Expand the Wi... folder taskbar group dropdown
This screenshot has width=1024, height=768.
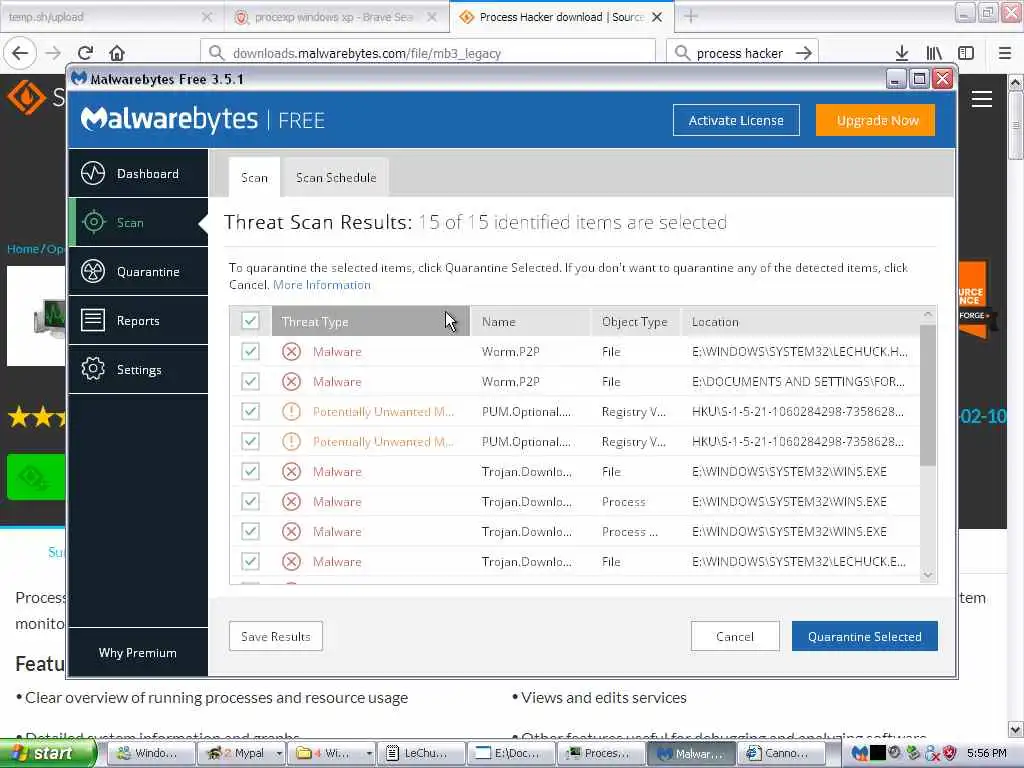click(x=370, y=753)
